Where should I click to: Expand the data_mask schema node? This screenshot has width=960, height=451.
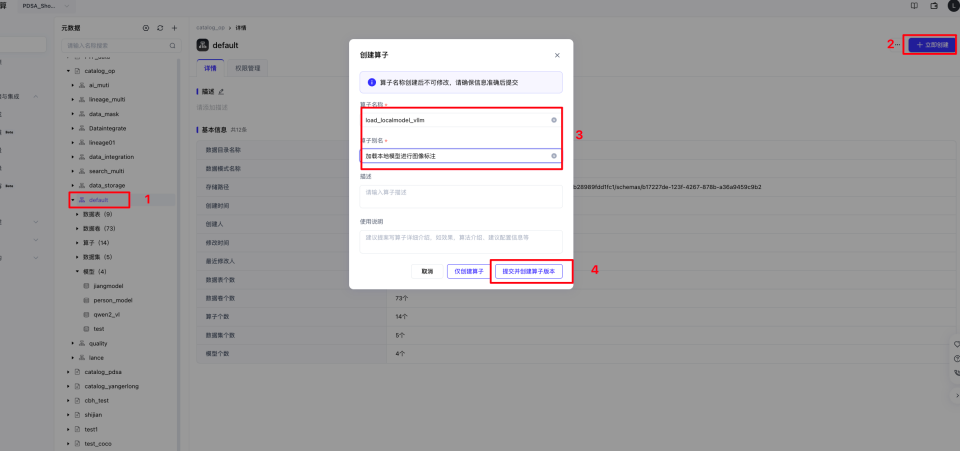(73, 114)
